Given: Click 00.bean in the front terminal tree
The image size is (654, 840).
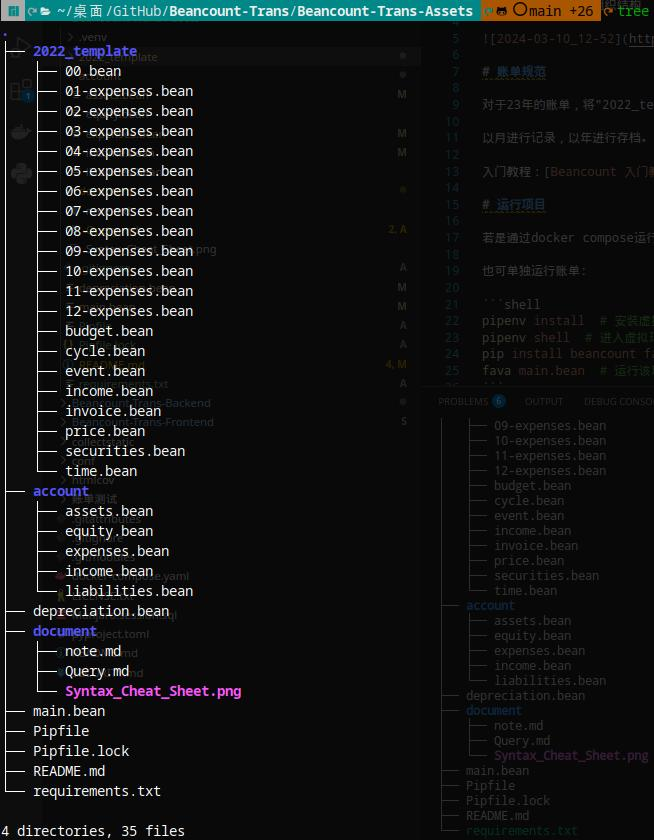Looking at the screenshot, I should point(93,71).
